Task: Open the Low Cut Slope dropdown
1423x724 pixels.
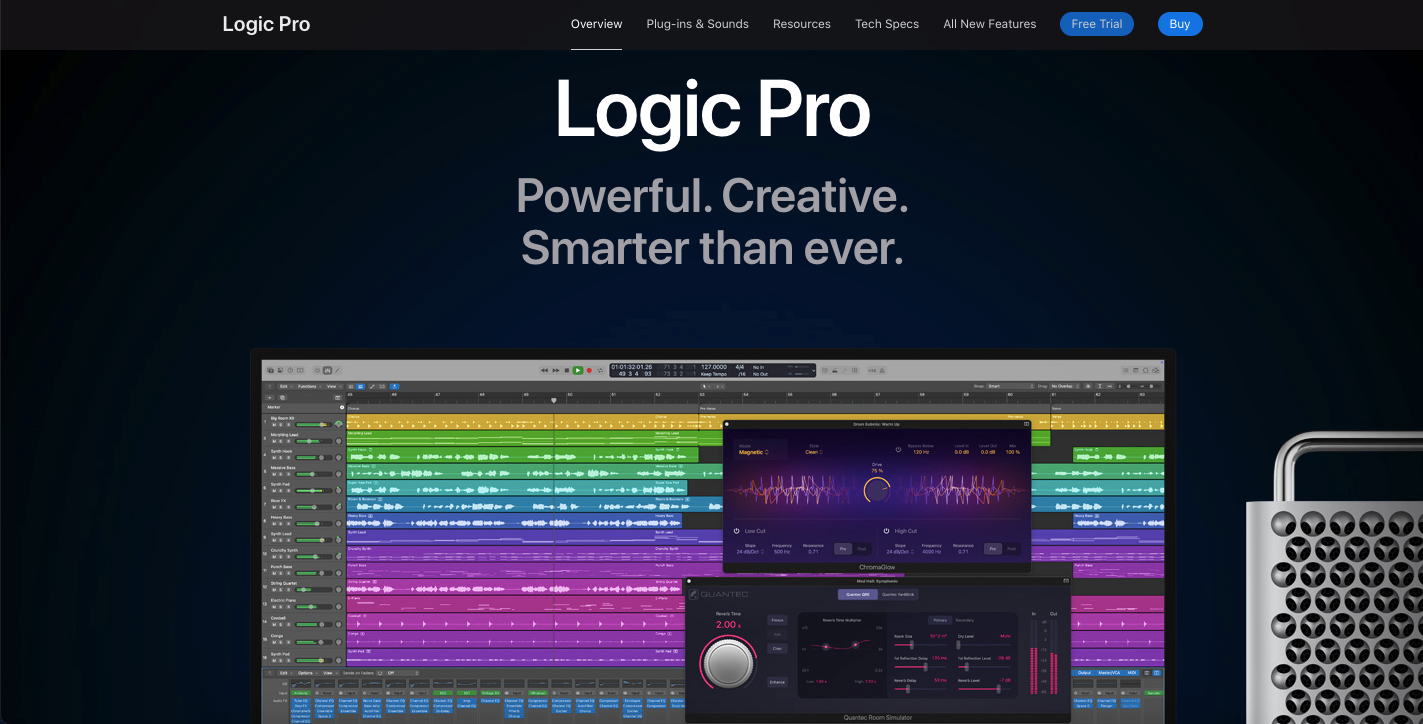Action: pos(750,551)
